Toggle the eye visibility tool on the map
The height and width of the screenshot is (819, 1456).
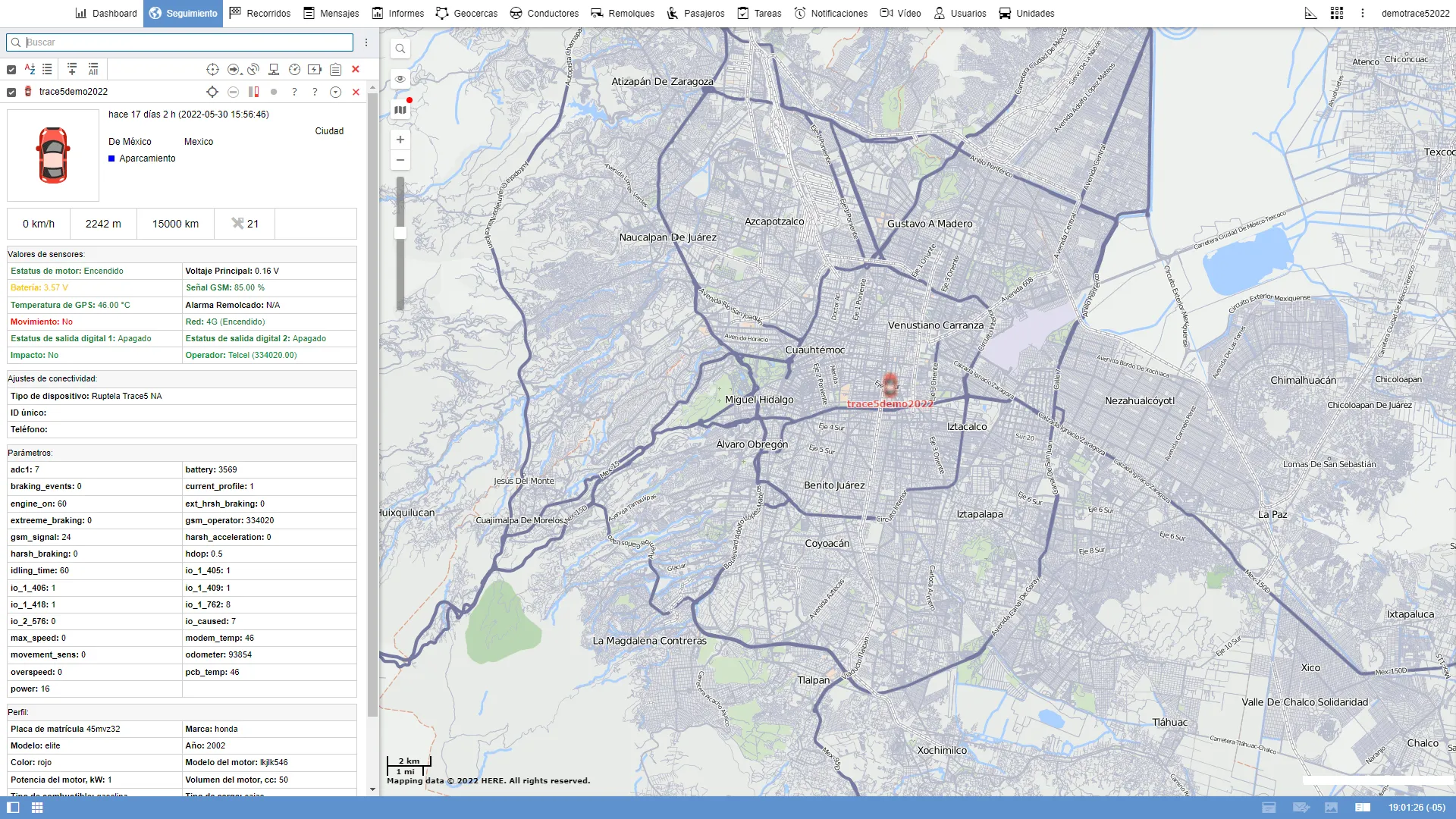point(400,78)
